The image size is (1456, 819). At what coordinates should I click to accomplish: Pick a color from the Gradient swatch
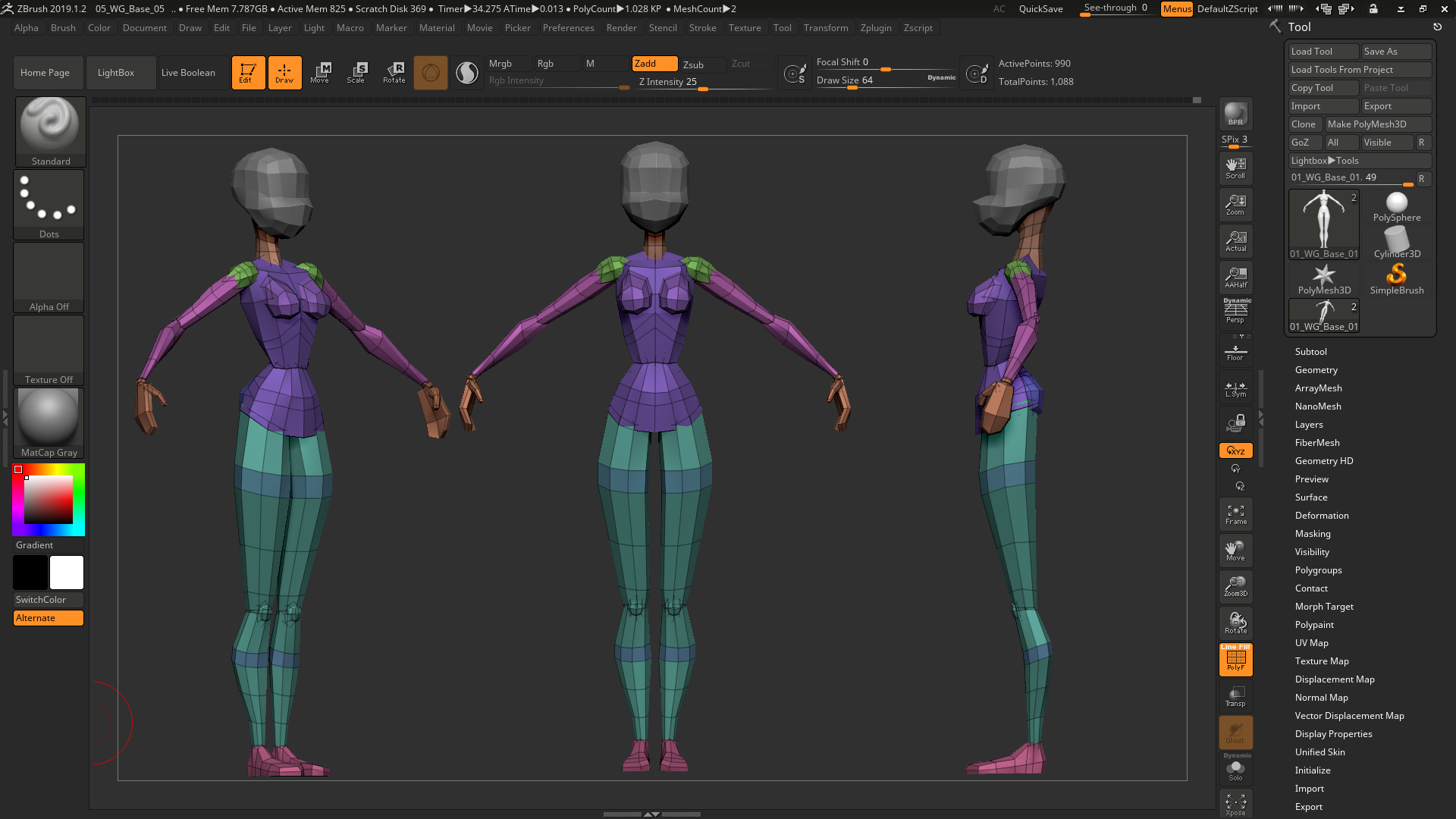pyautogui.click(x=48, y=499)
